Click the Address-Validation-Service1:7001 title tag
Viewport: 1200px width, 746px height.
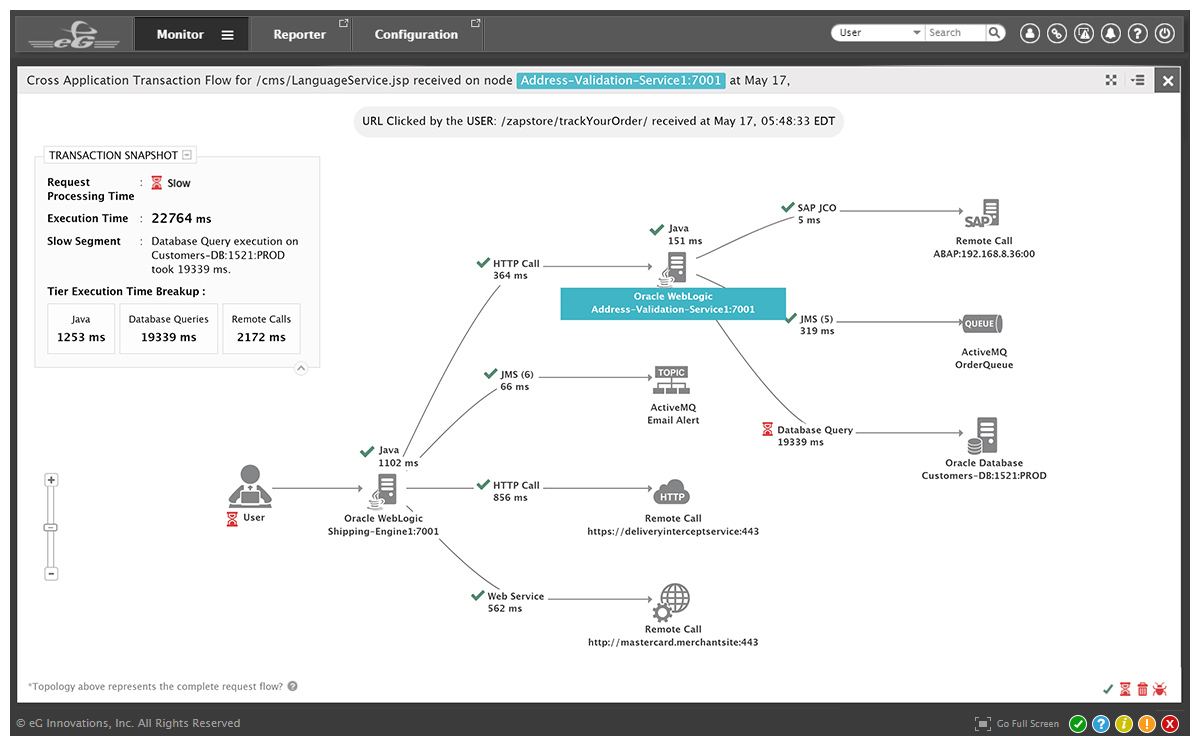pos(621,80)
